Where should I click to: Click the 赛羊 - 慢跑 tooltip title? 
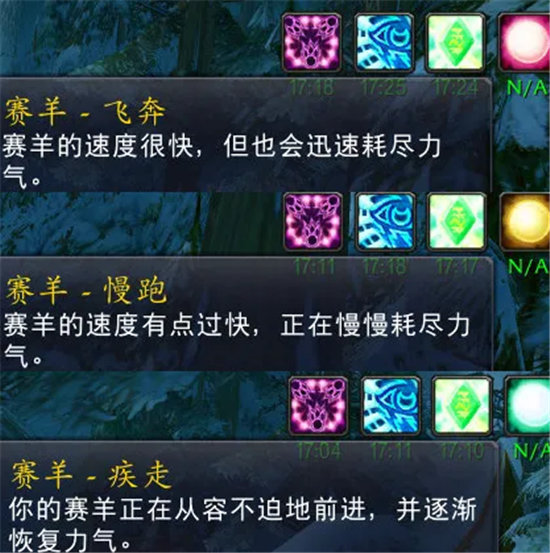pos(86,290)
